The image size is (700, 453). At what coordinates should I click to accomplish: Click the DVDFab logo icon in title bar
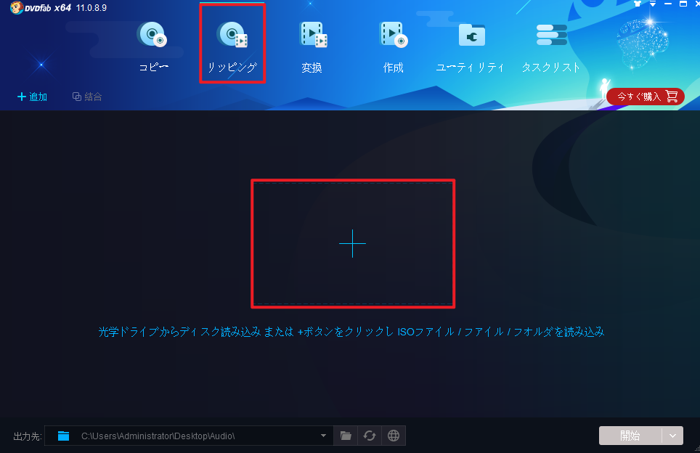pyautogui.click(x=17, y=8)
